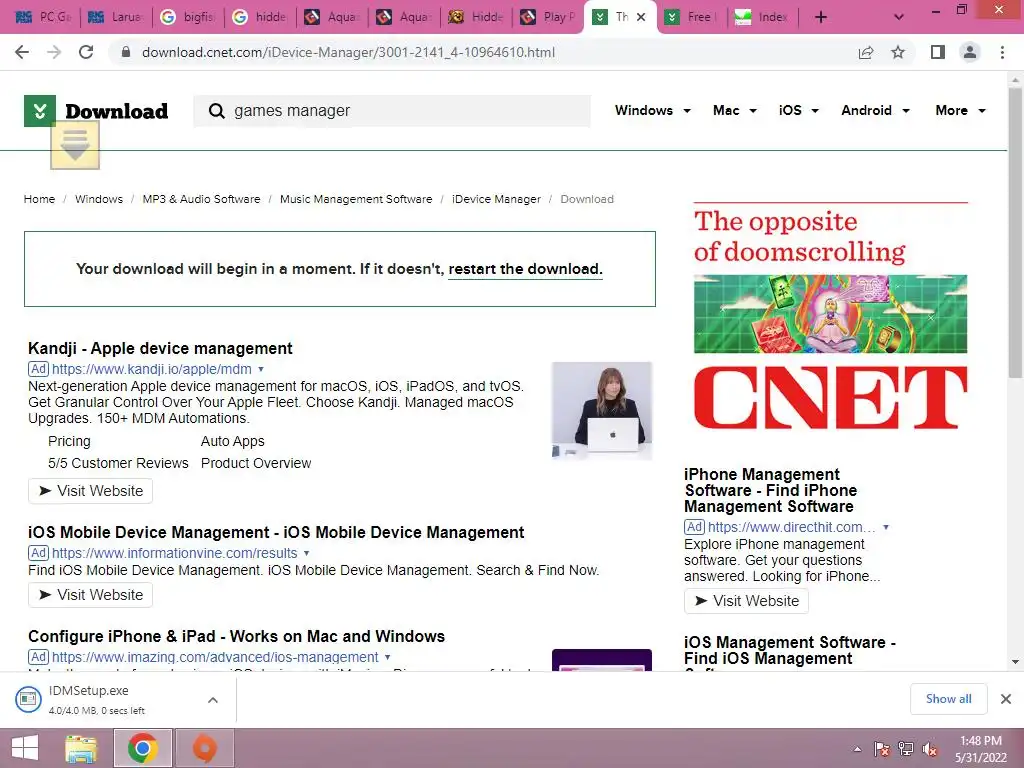1024x768 pixels.
Task: Open iDevice Manager breadcrumb
Action: pos(496,199)
